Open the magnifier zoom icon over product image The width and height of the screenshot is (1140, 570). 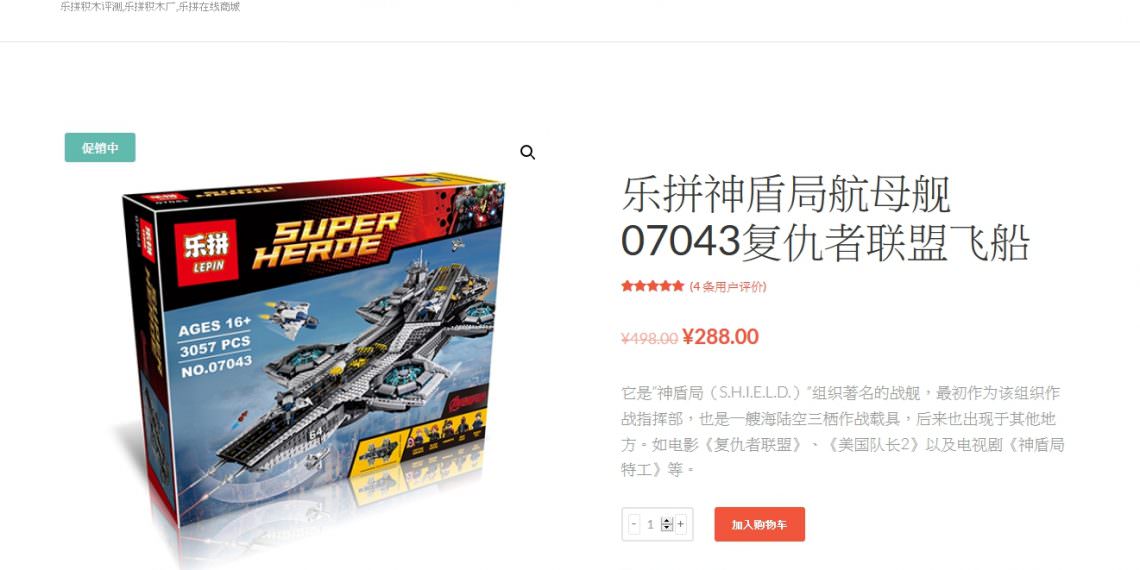pyautogui.click(x=528, y=153)
